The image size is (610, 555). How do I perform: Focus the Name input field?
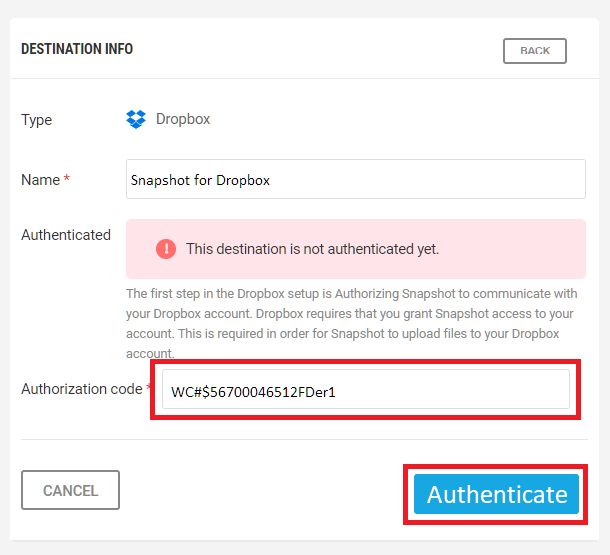point(355,180)
